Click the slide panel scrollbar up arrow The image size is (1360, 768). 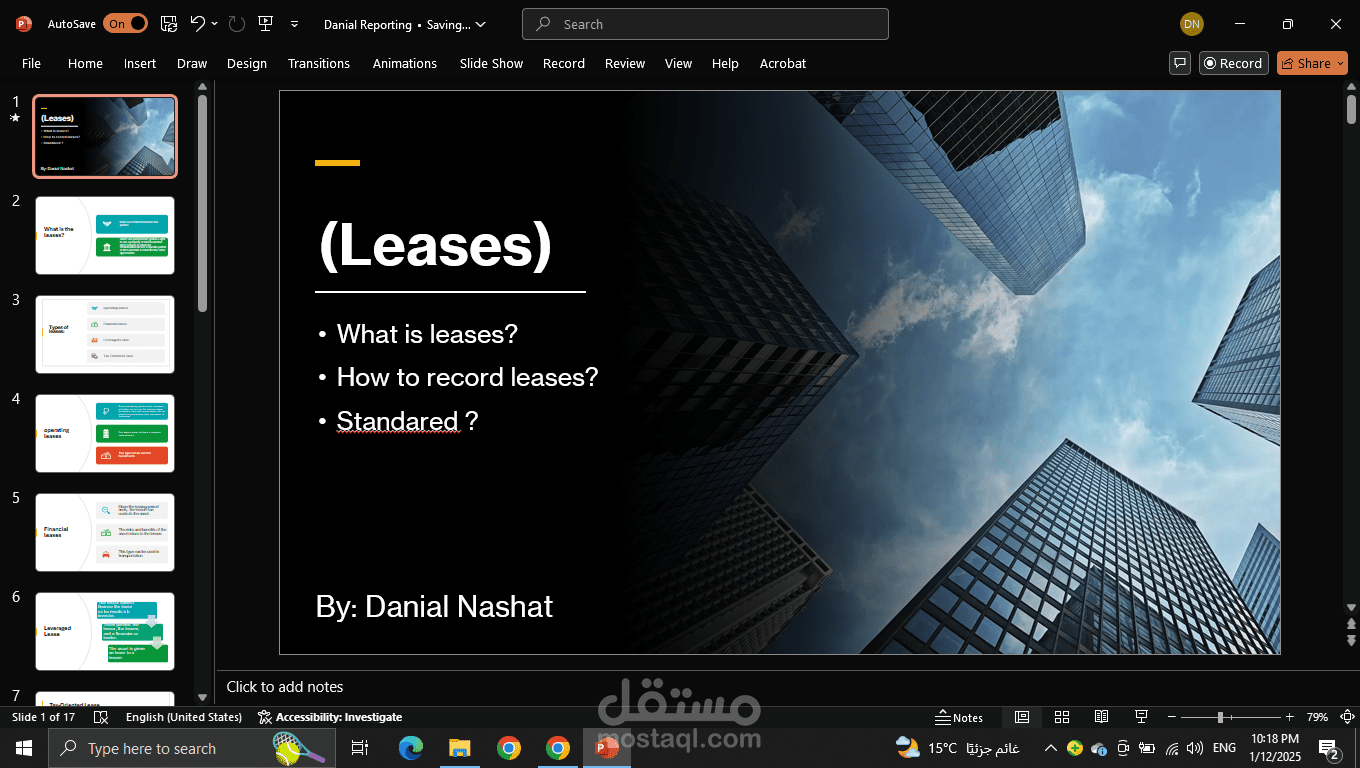[203, 87]
